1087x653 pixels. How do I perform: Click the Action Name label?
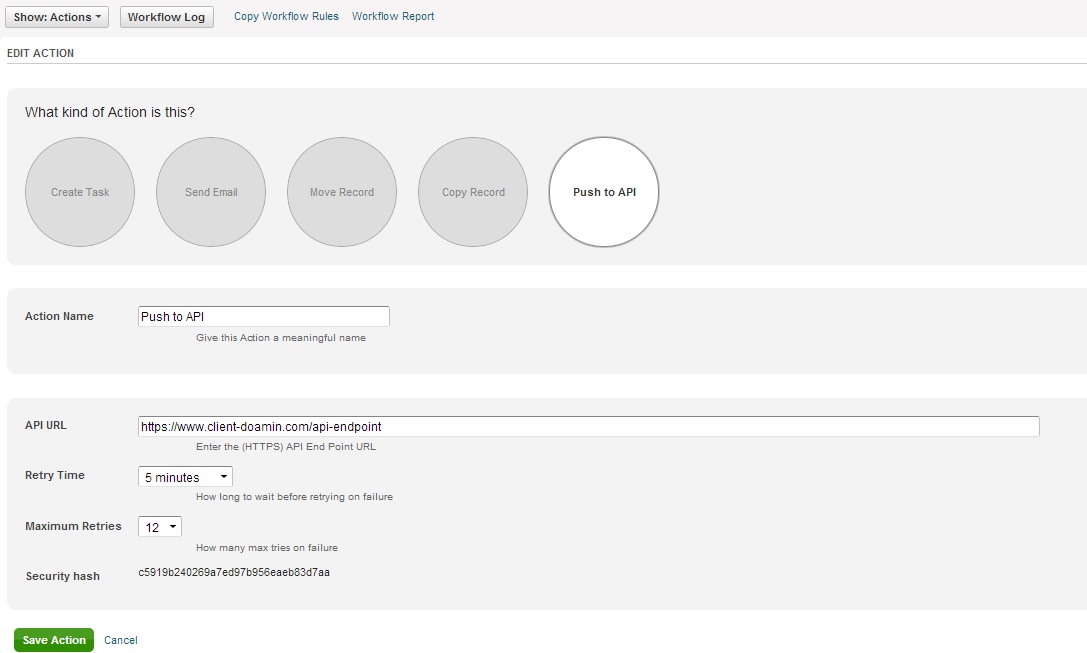[59, 316]
